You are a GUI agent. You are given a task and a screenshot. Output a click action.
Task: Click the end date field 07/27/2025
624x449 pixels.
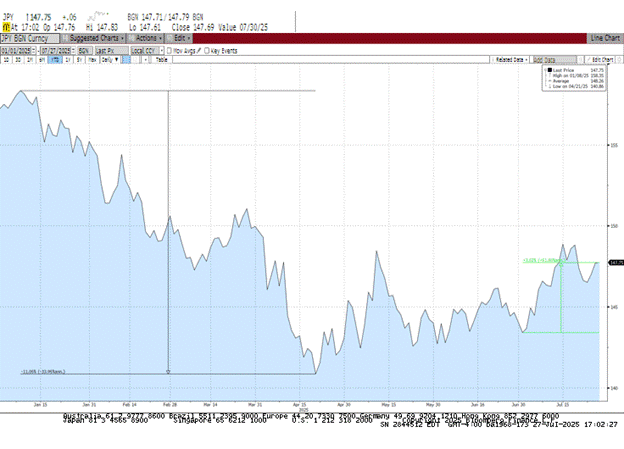point(56,51)
